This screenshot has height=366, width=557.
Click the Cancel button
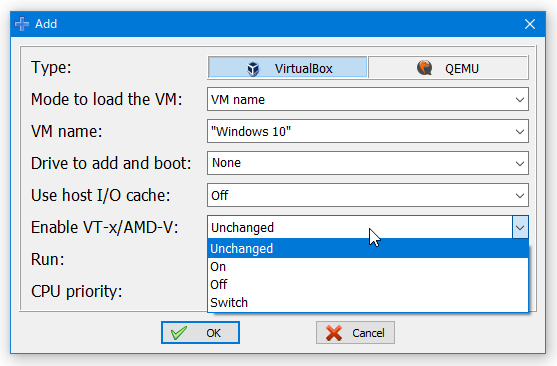(x=355, y=333)
